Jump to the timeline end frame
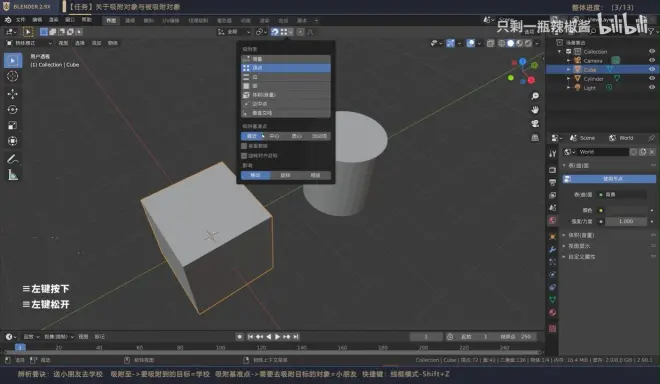This screenshot has height=384, width=660. coord(296,336)
